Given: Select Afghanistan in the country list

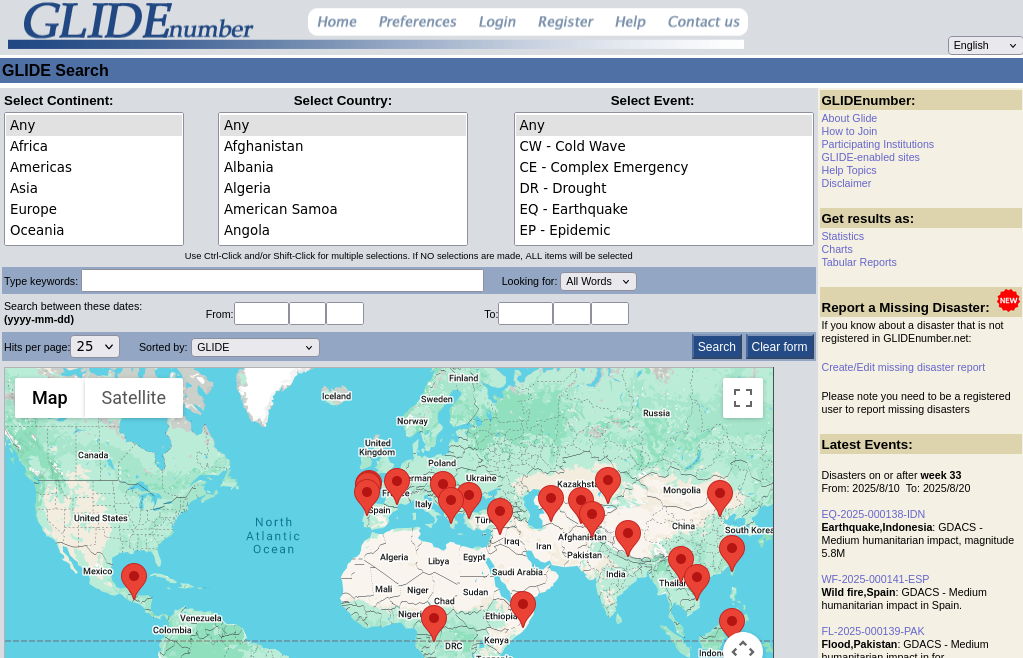Looking at the screenshot, I should coord(343,146).
